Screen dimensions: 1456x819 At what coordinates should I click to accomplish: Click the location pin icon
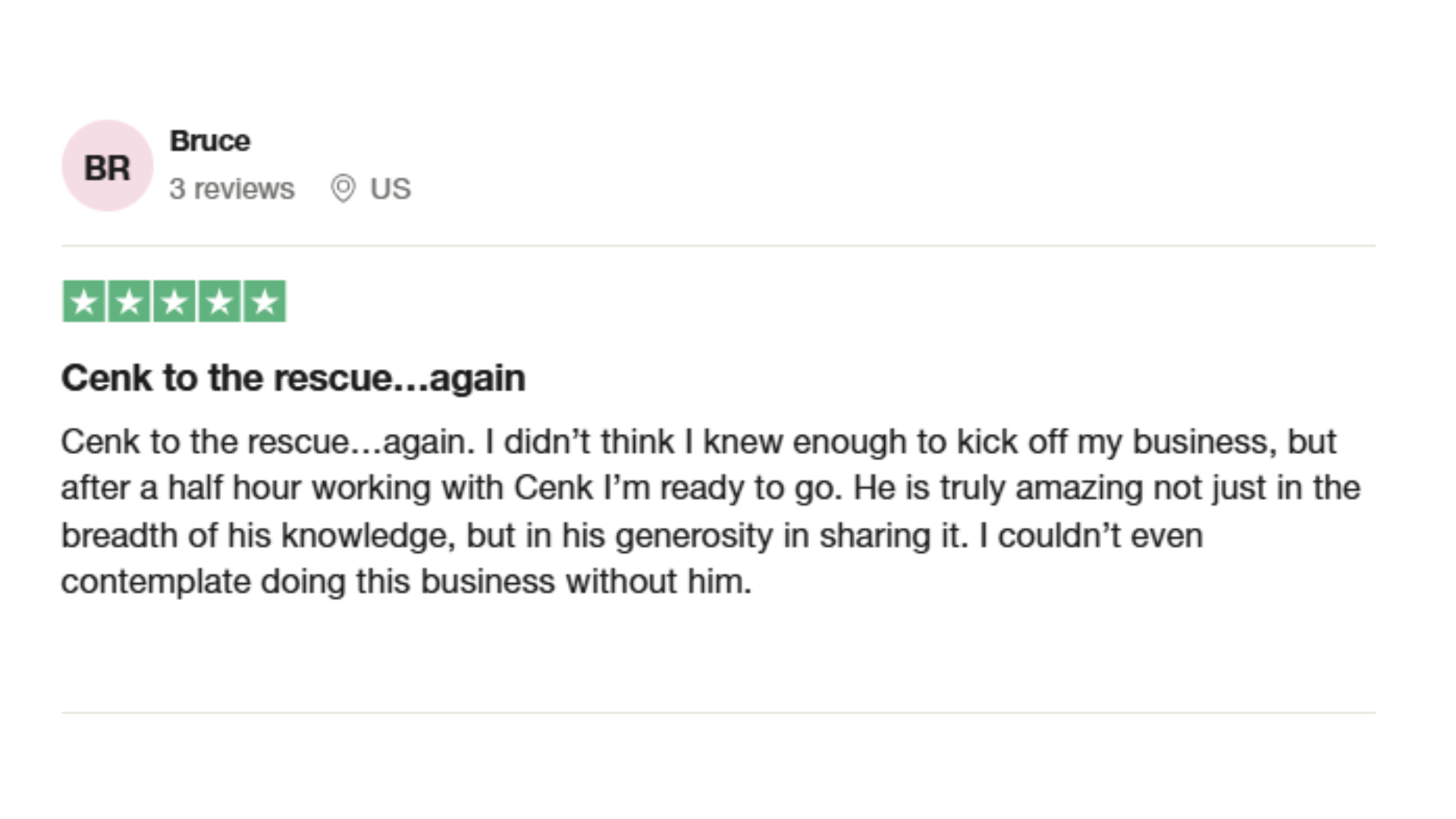click(343, 188)
